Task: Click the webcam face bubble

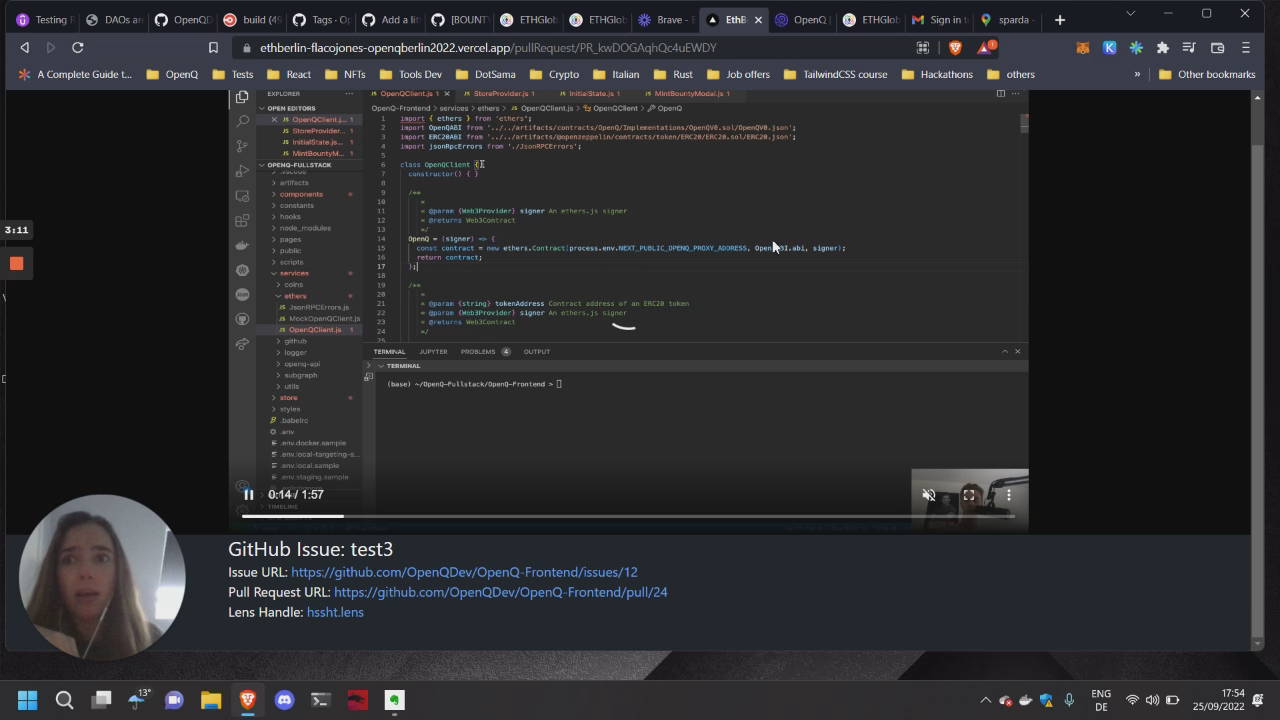Action: (101, 575)
